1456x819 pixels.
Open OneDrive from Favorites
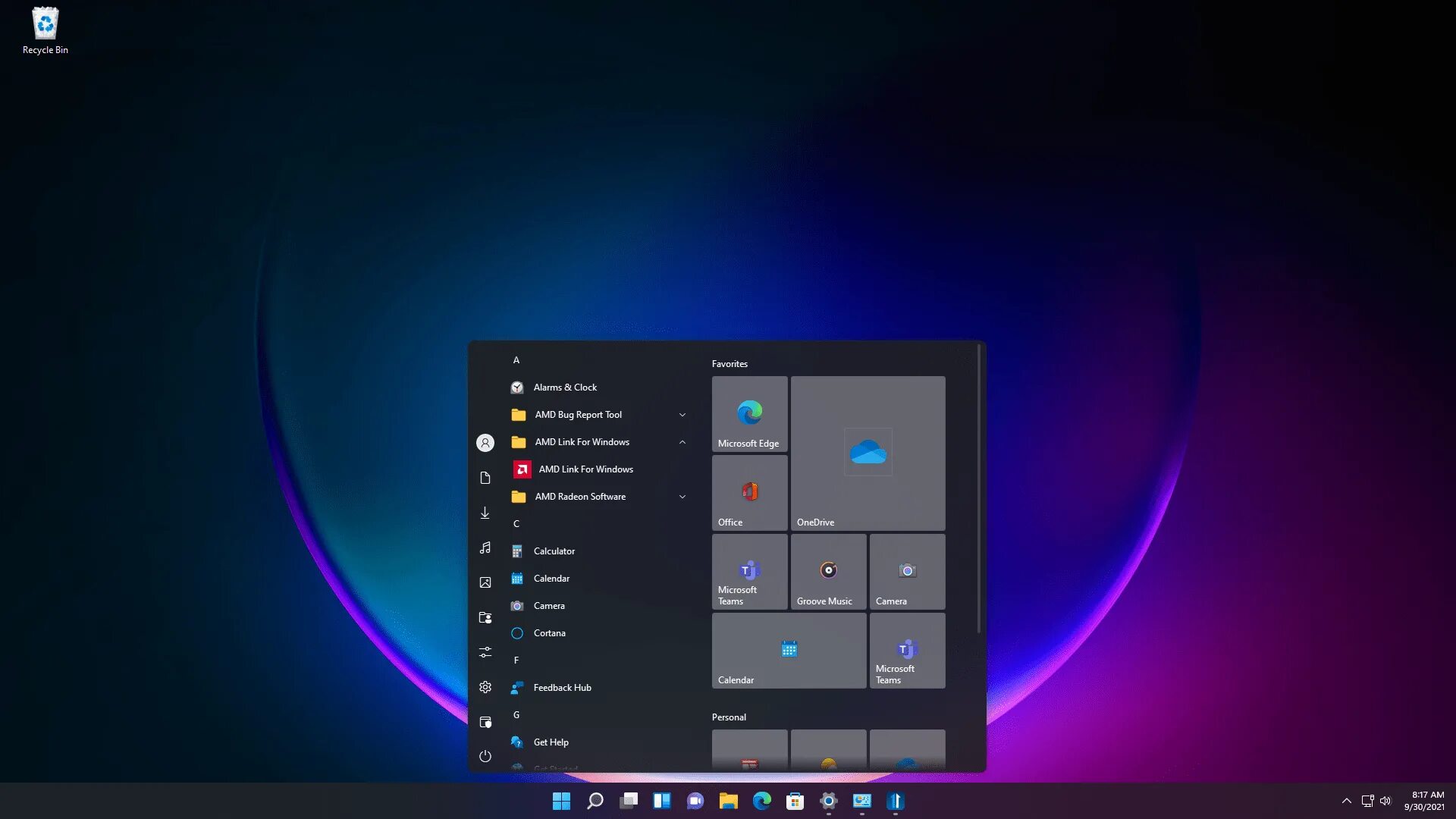click(867, 452)
